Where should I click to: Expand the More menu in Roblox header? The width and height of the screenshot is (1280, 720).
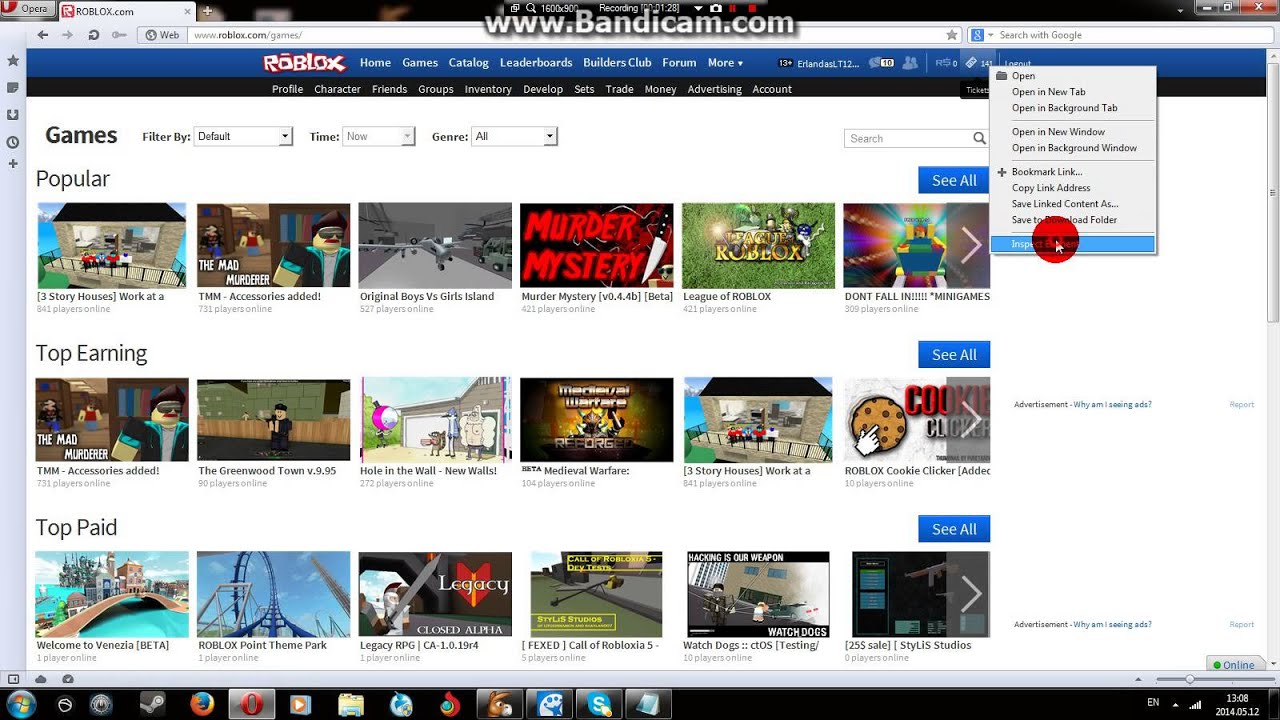pos(725,63)
